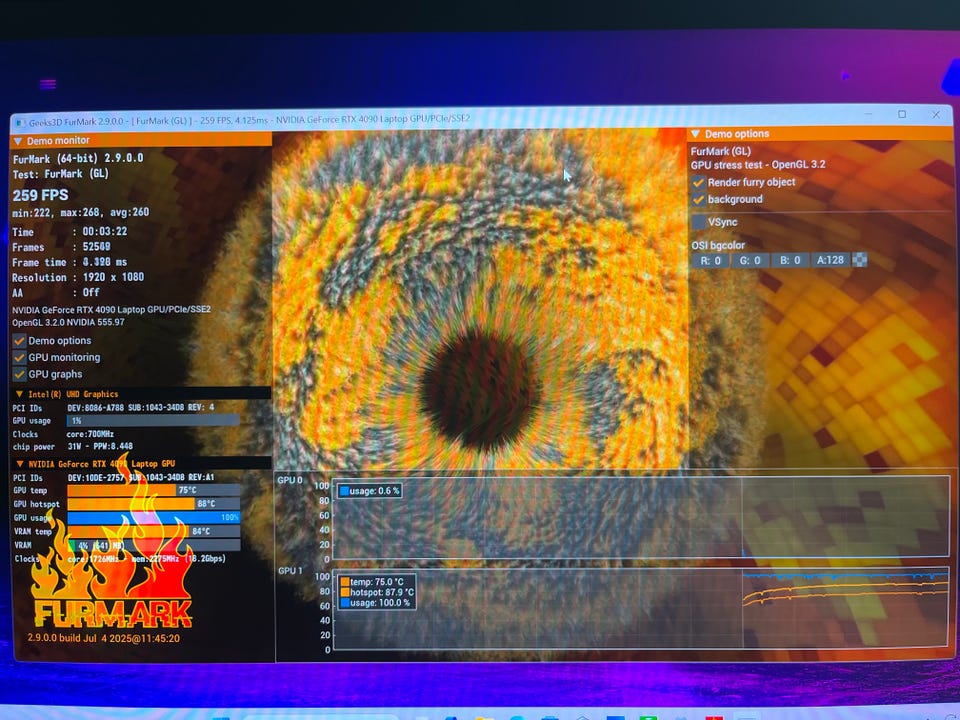Image resolution: width=960 pixels, height=720 pixels.
Task: Collapse the Demo options panel header
Action: (696, 134)
